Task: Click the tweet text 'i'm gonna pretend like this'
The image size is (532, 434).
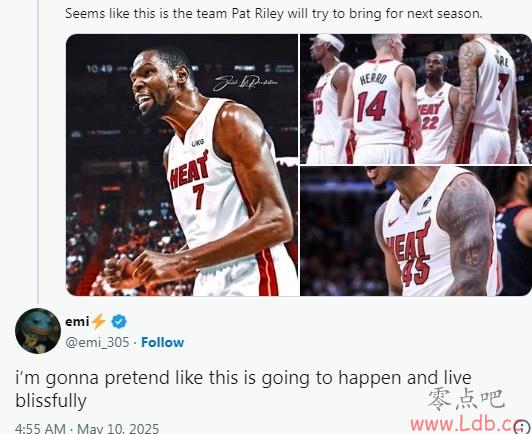Action: click(243, 389)
